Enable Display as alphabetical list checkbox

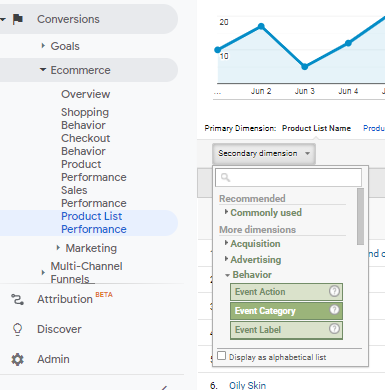221,356
